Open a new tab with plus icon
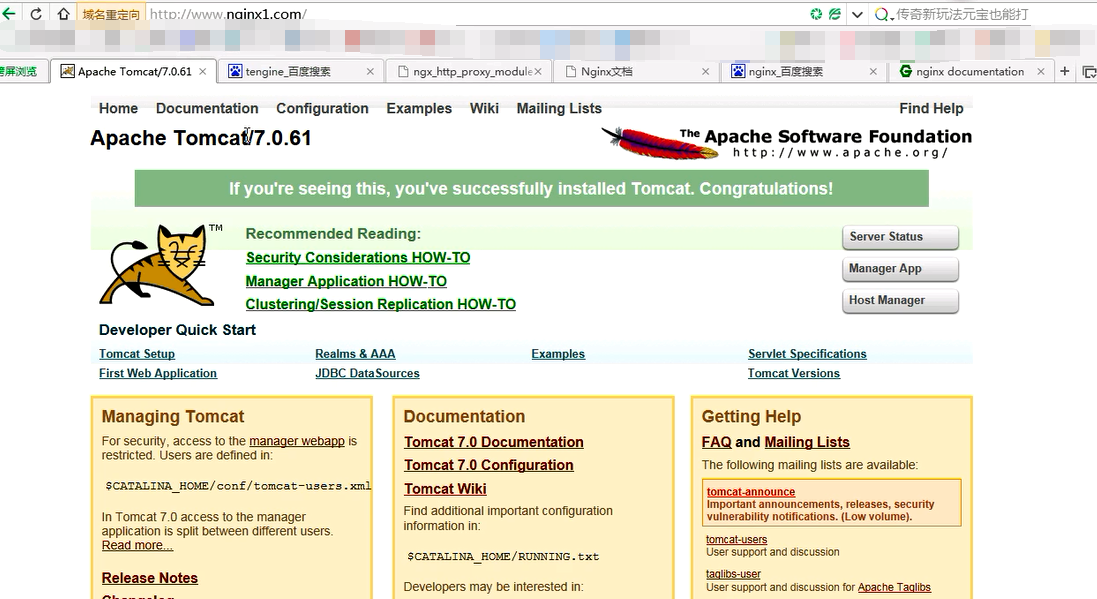 tap(1065, 71)
